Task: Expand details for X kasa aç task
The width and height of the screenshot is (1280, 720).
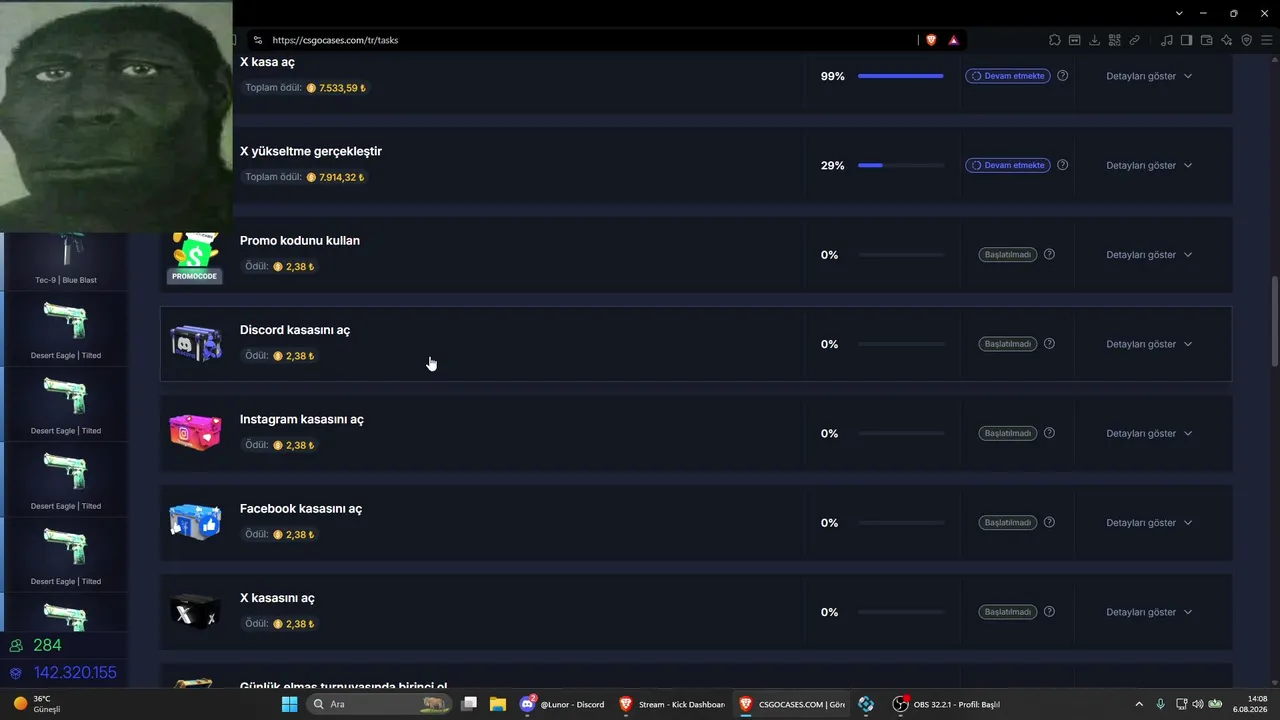Action: click(x=1149, y=76)
